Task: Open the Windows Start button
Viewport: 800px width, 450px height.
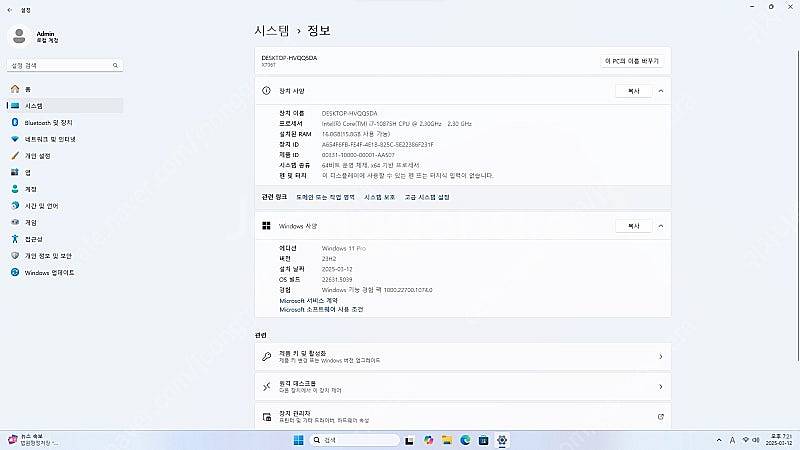Action: (x=299, y=440)
